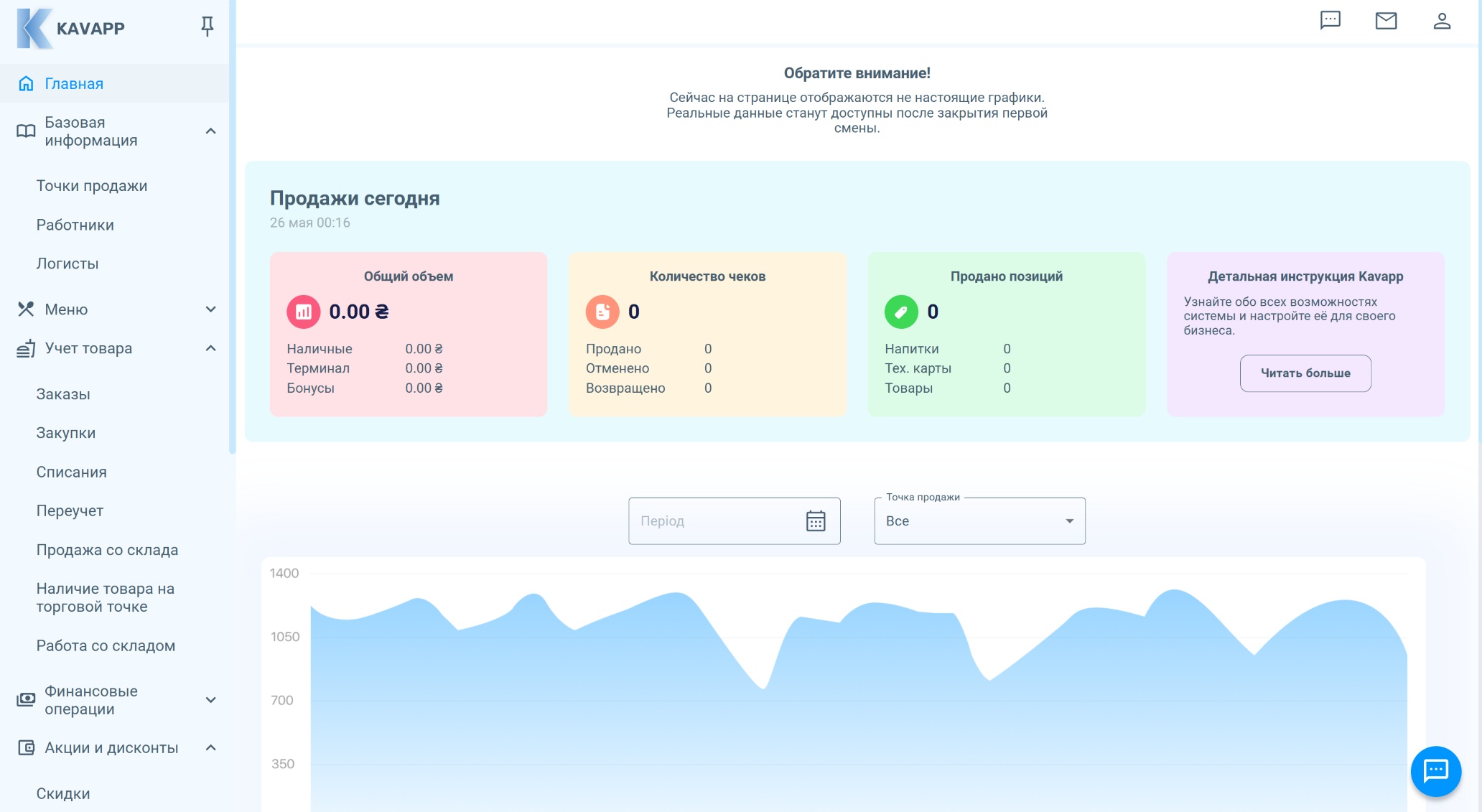Click the green tag icon in Продано позиций
The width and height of the screenshot is (1482, 812).
(901, 312)
